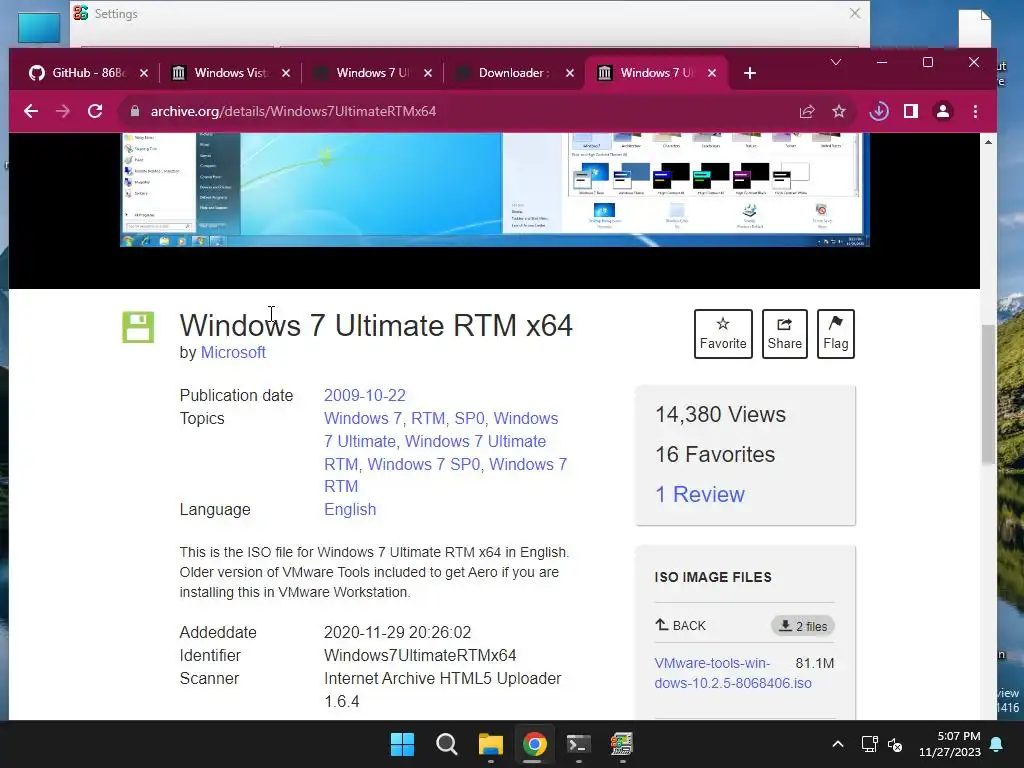
Task: Open taskbar Search
Action: click(447, 744)
